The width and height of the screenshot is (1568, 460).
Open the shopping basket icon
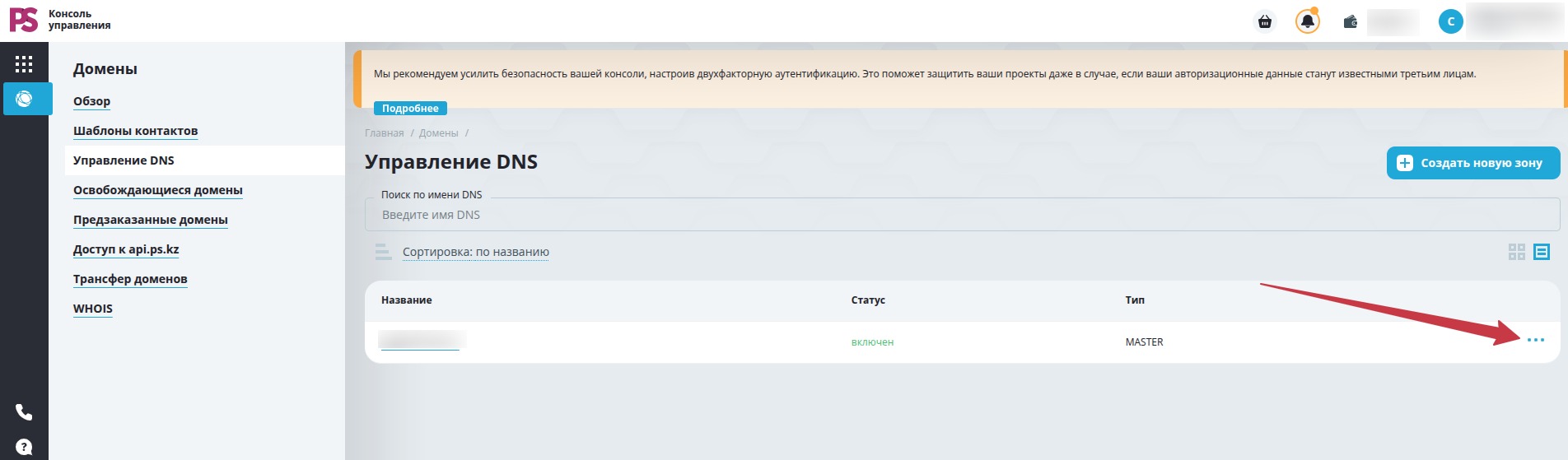(1265, 21)
